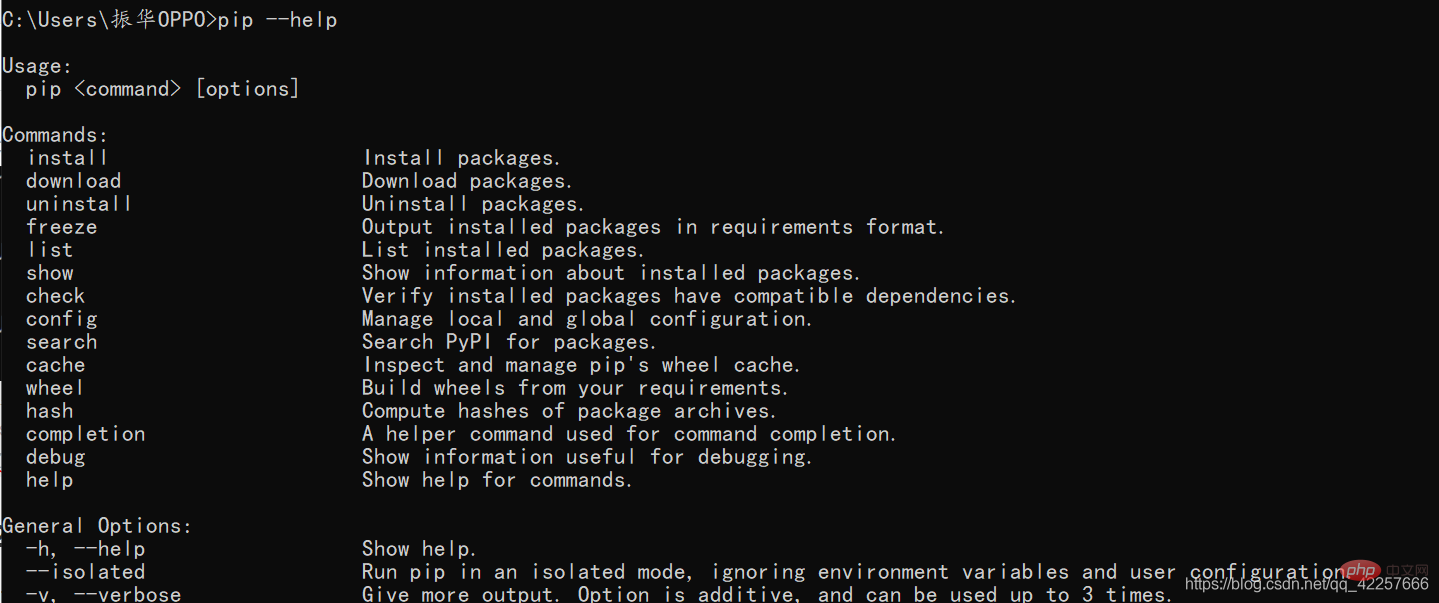Click the 'debug' command name
Screen dimensions: 1439x603
[55, 457]
